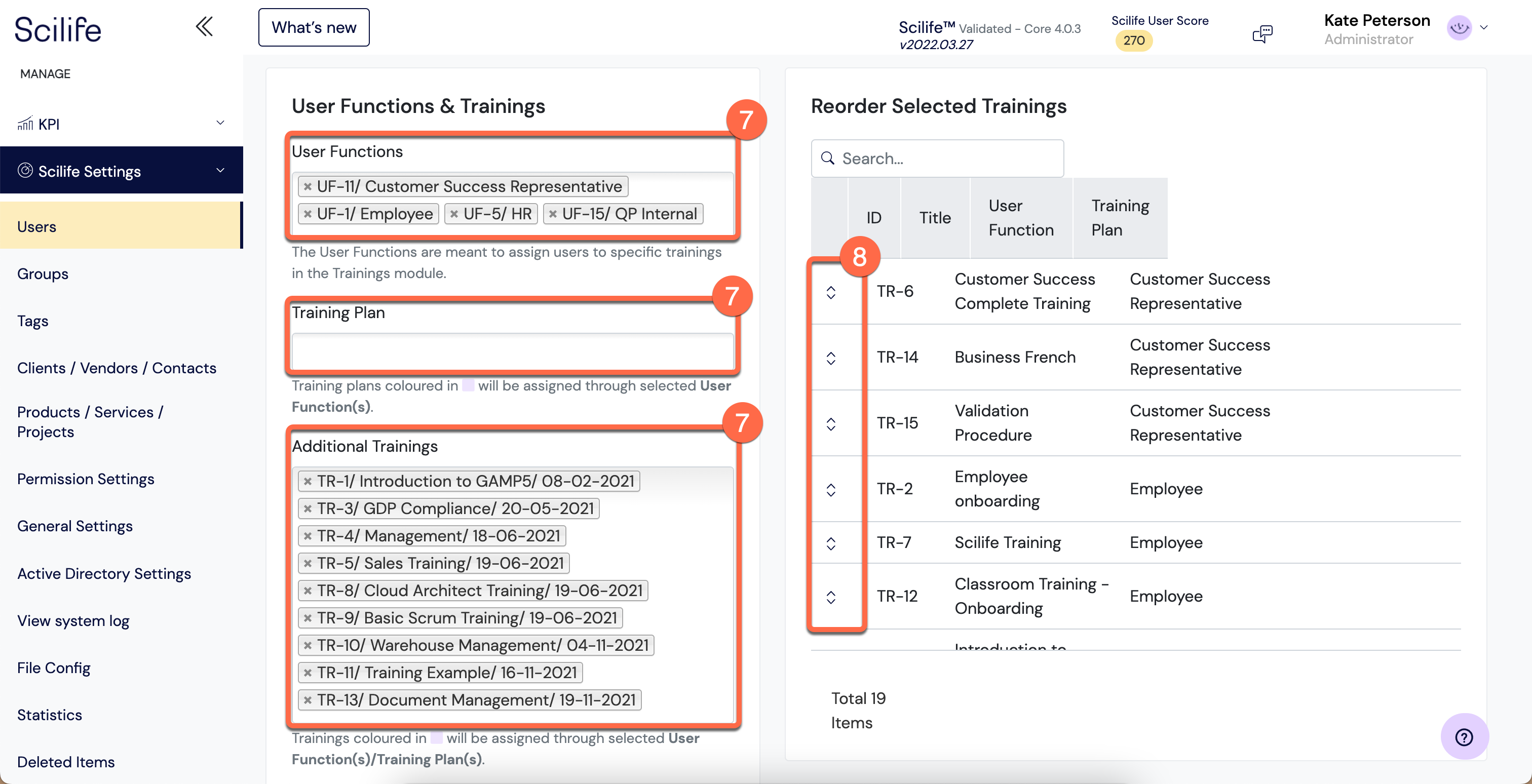Open the feedback chat bubble icon
Viewport: 1532px width, 784px height.
[1263, 33]
